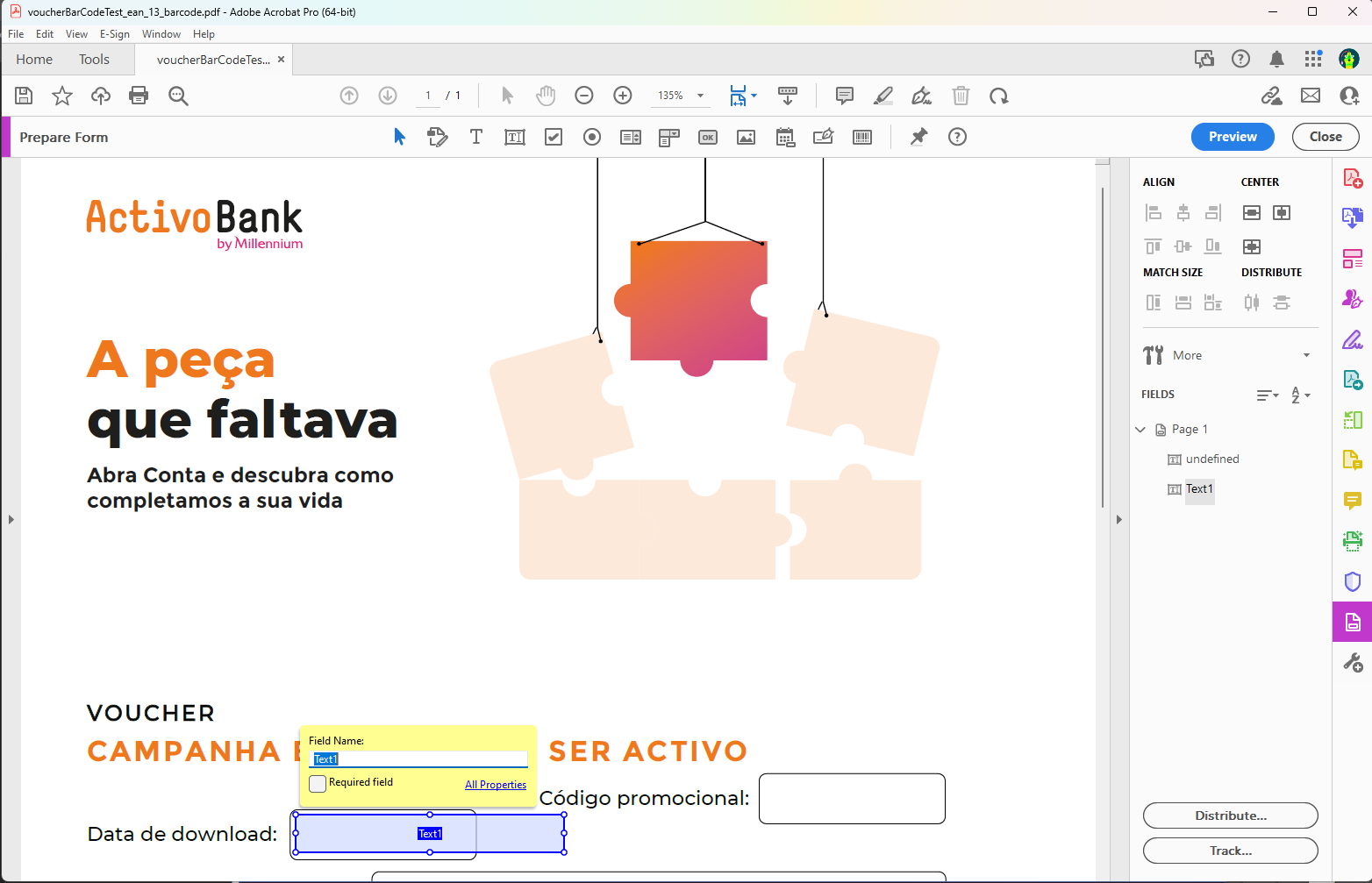Click the Add Signature Field tool
Image resolution: width=1372 pixels, height=883 pixels.
click(x=824, y=137)
